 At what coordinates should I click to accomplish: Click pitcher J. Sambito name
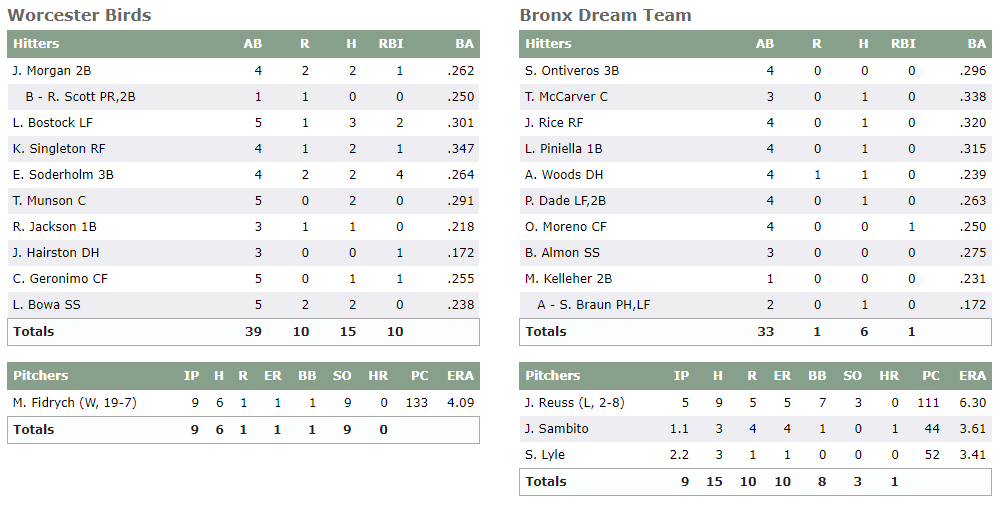(557, 429)
